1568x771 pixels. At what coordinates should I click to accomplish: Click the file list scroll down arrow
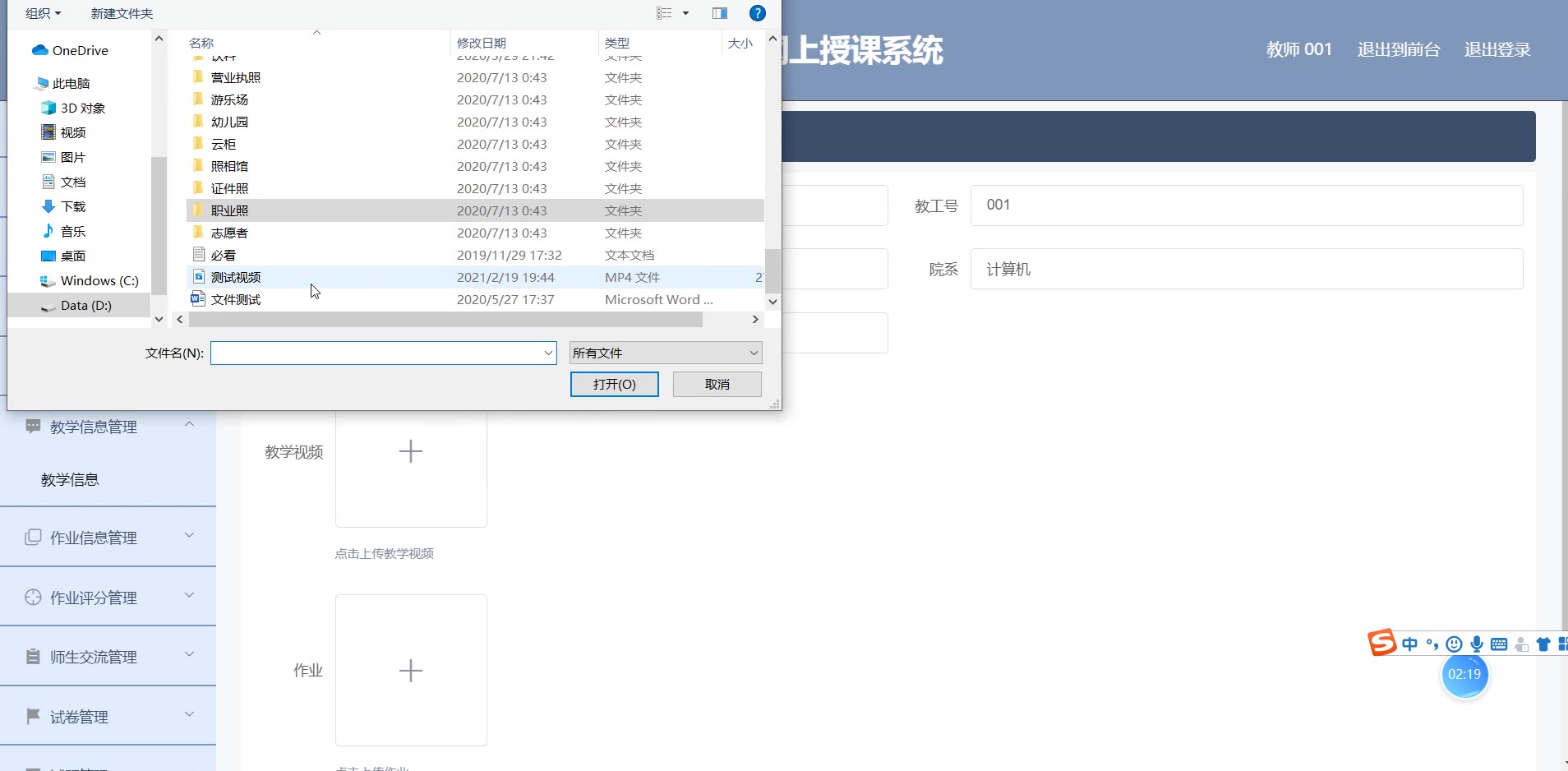point(772,302)
